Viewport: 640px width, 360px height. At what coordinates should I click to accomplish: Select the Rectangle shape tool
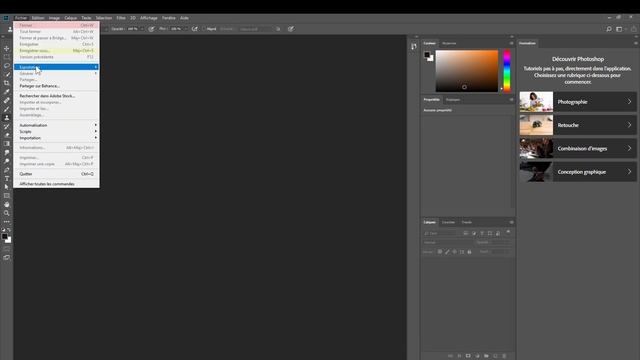click(x=7, y=196)
